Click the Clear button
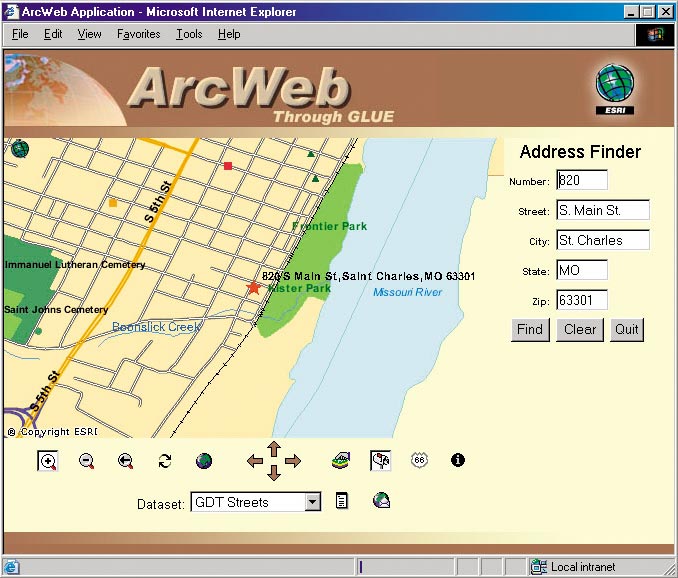The width and height of the screenshot is (678, 578). tap(580, 330)
